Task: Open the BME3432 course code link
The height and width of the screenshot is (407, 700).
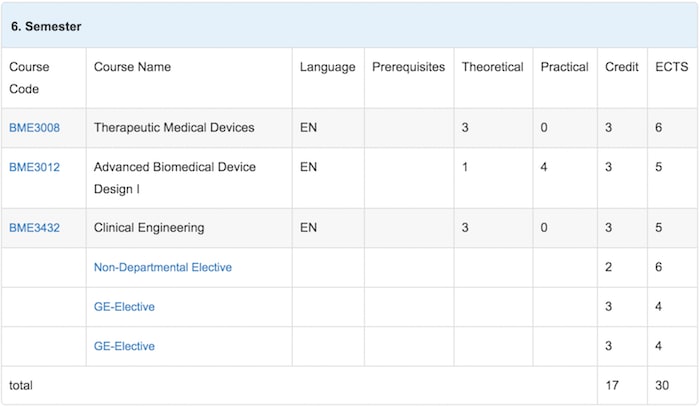Action: click(34, 228)
